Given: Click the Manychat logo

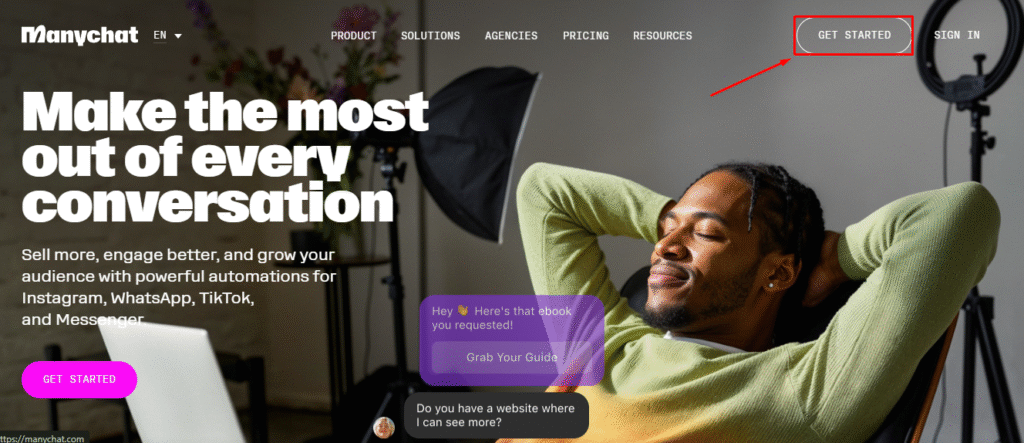Looking at the screenshot, I should pyautogui.click(x=79, y=35).
